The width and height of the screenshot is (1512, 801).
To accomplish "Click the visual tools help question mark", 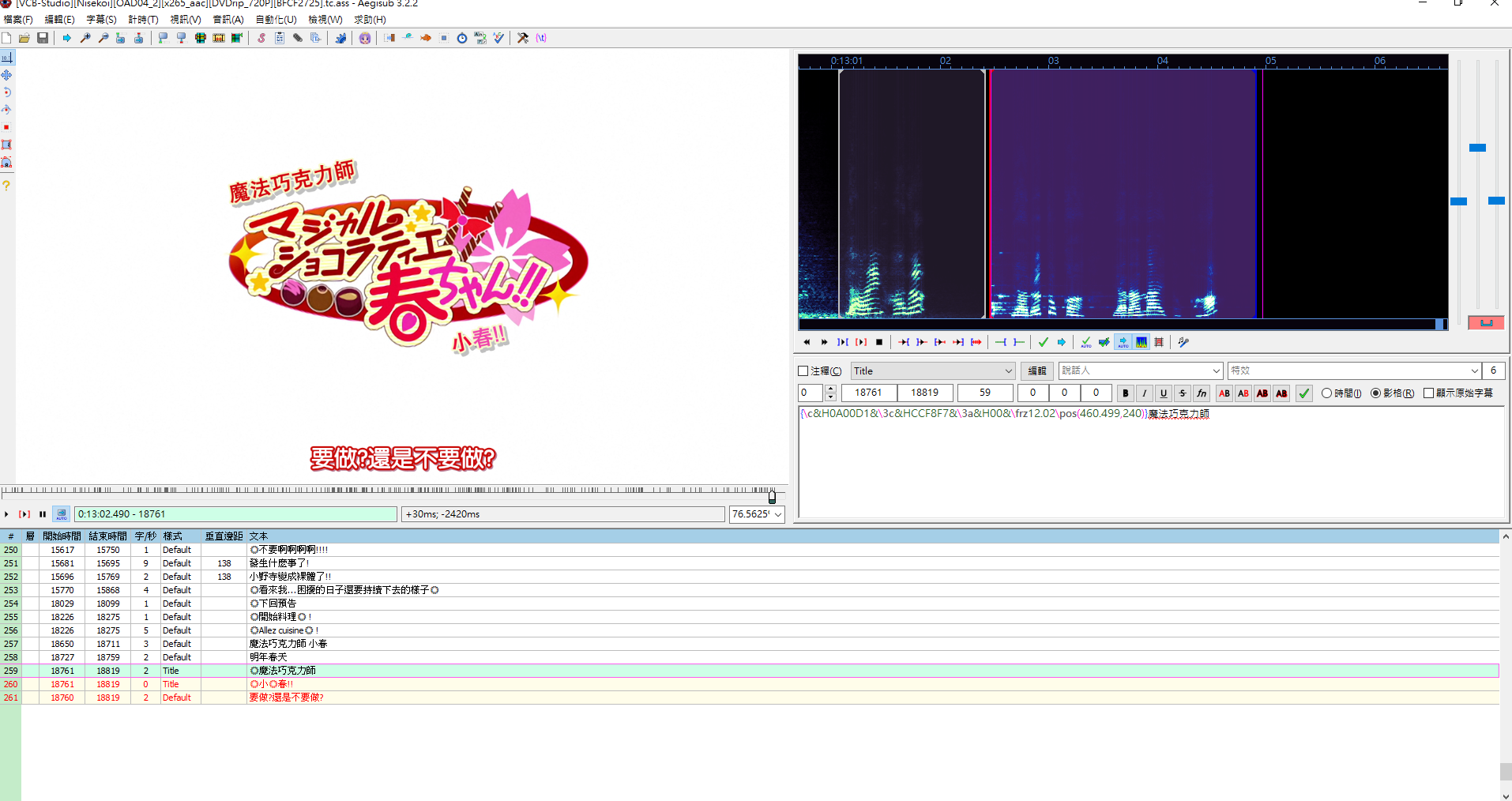I will click(6, 186).
